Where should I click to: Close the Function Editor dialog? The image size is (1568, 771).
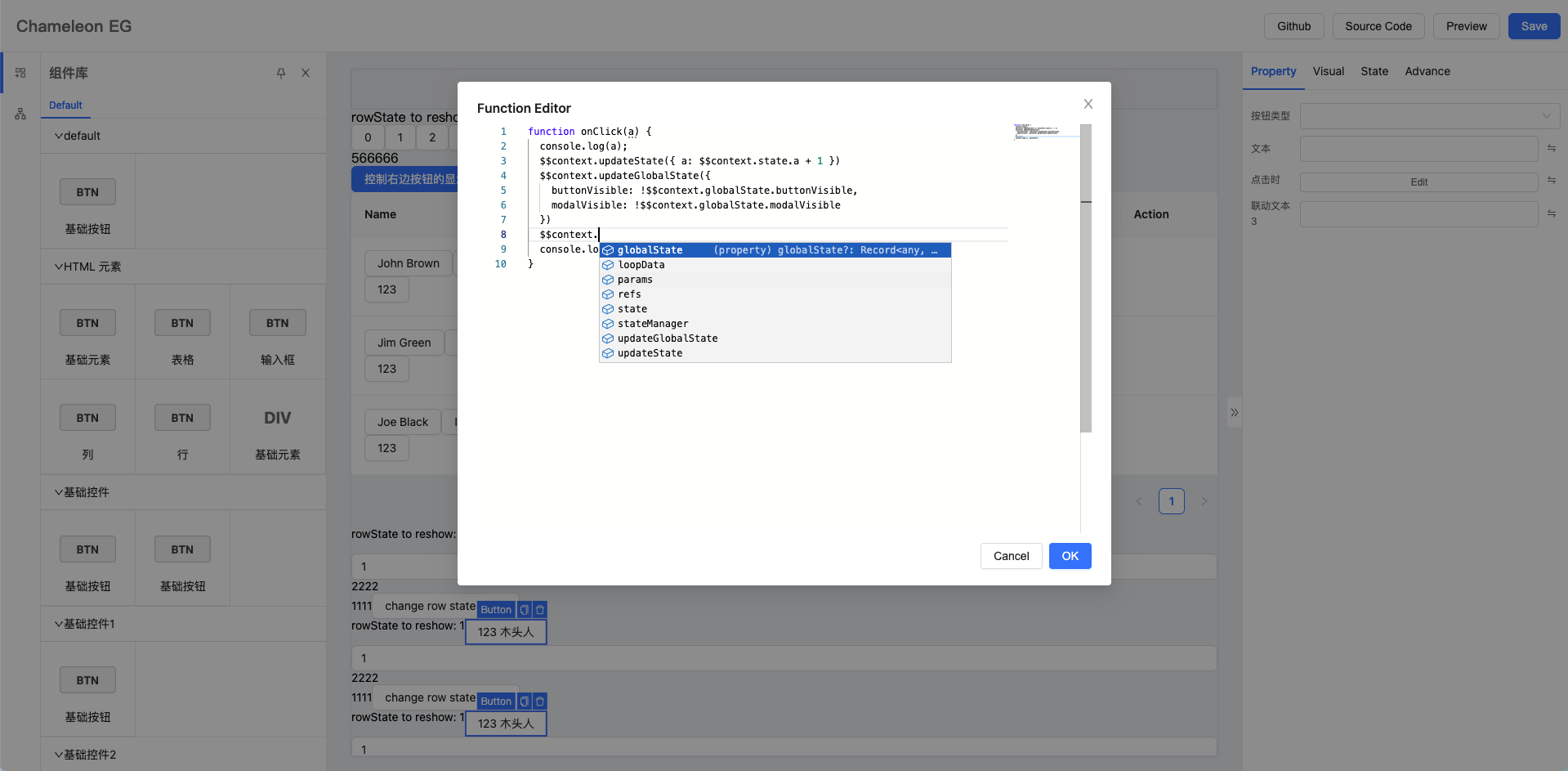coord(1088,104)
